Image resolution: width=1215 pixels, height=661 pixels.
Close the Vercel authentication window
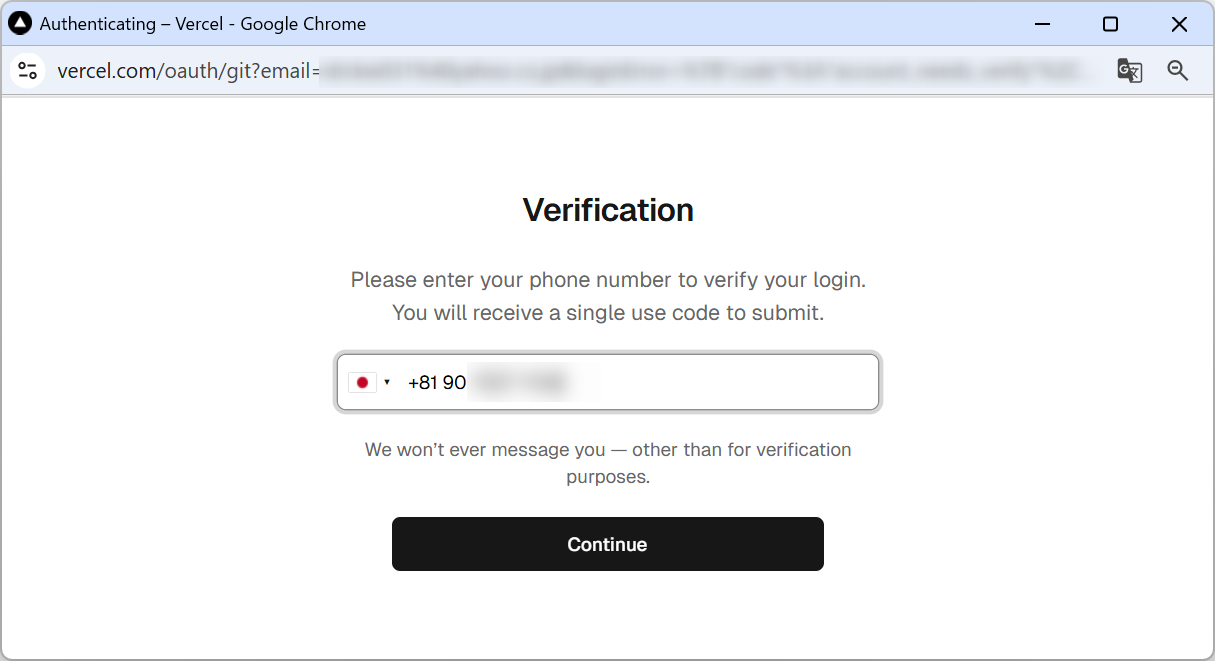coord(1179,24)
